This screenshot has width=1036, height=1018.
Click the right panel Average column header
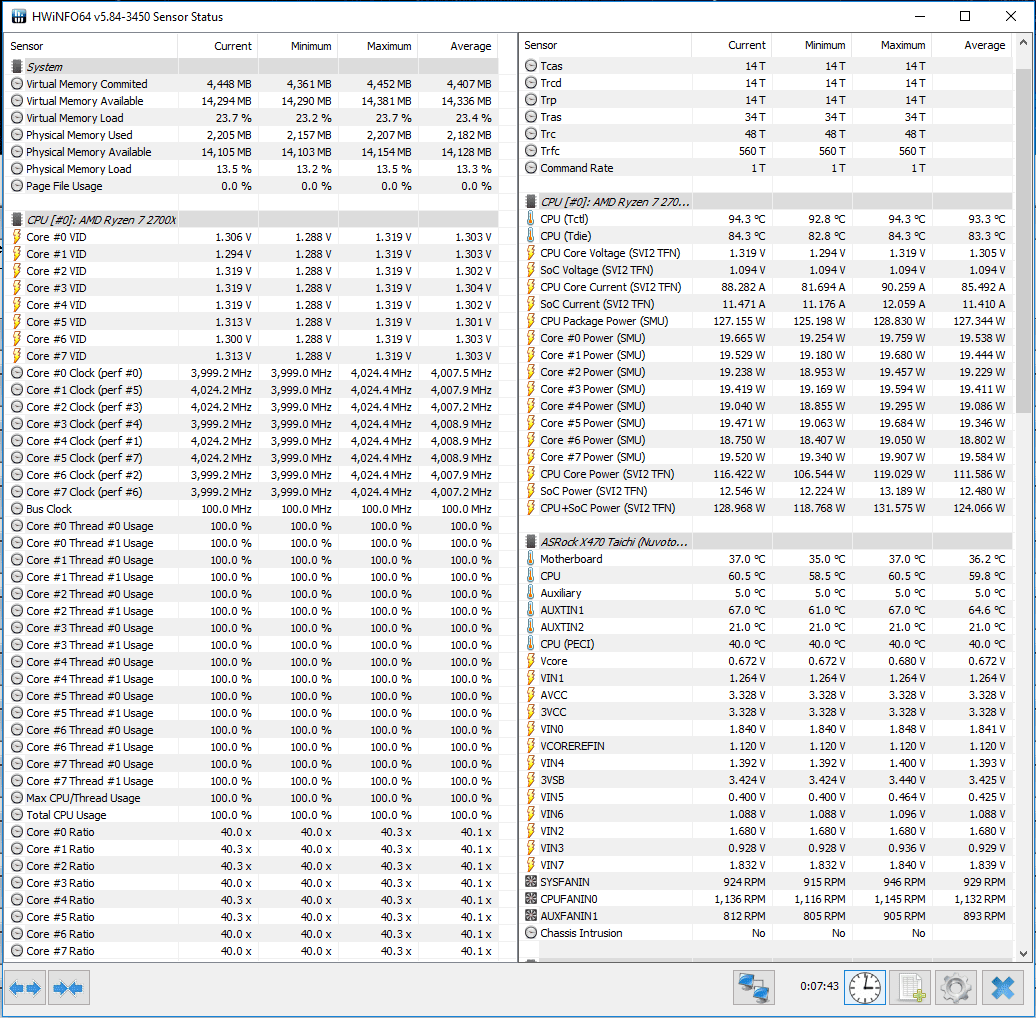pyautogui.click(x=973, y=45)
